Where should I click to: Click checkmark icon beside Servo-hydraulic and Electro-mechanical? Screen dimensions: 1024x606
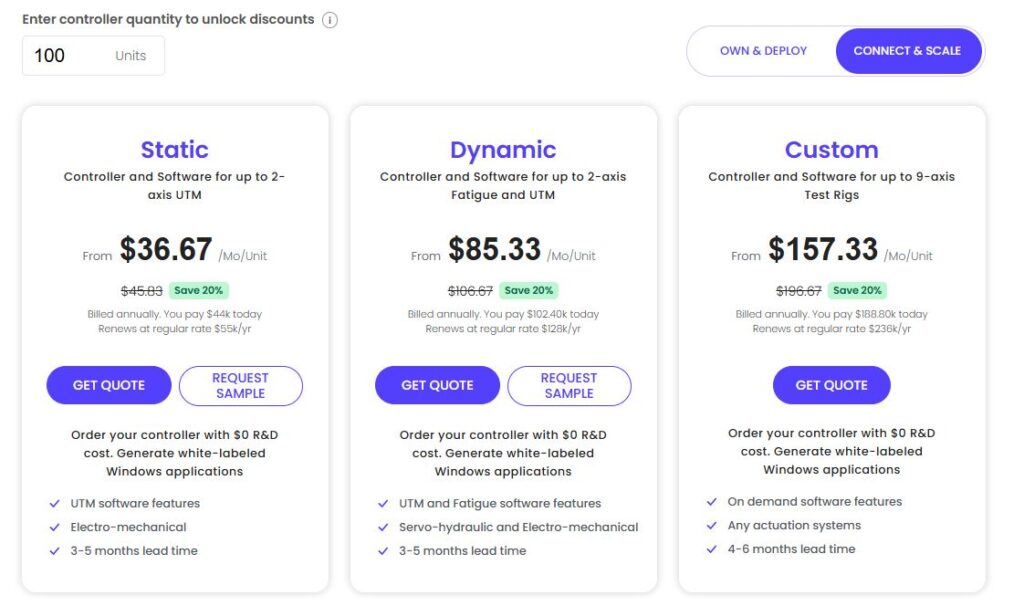coord(383,527)
